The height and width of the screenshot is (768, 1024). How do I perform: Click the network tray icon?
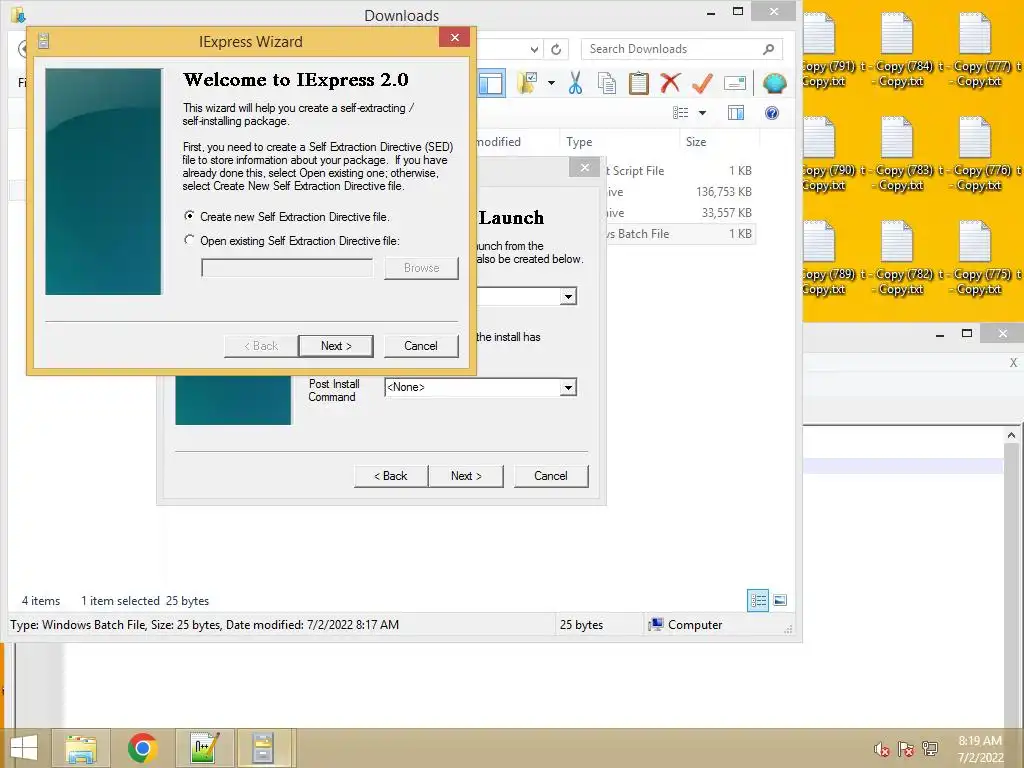(x=930, y=749)
